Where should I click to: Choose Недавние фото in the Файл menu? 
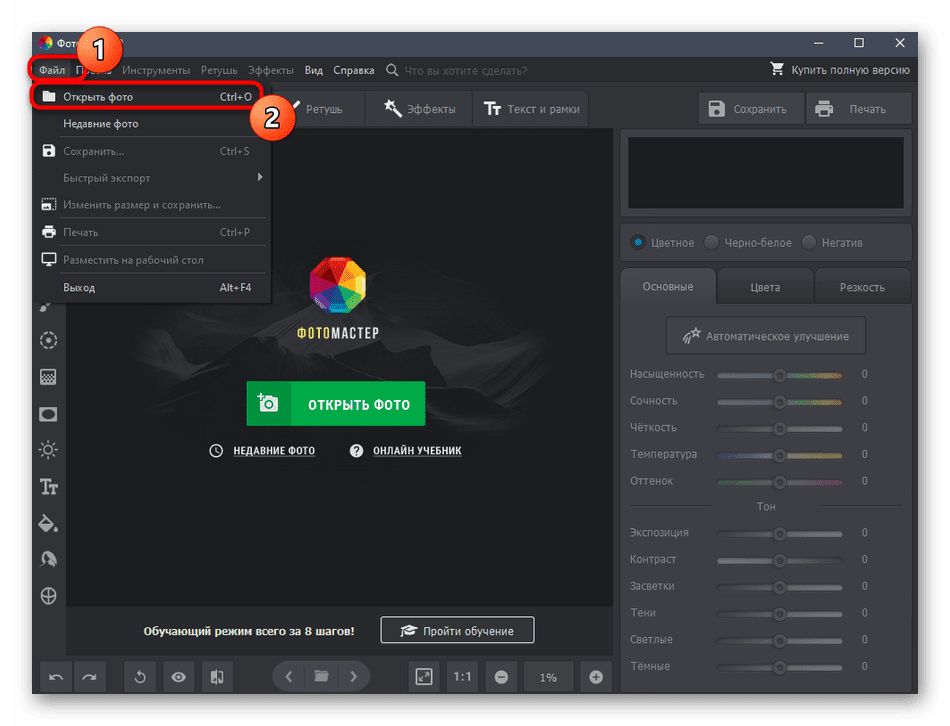click(x=151, y=124)
